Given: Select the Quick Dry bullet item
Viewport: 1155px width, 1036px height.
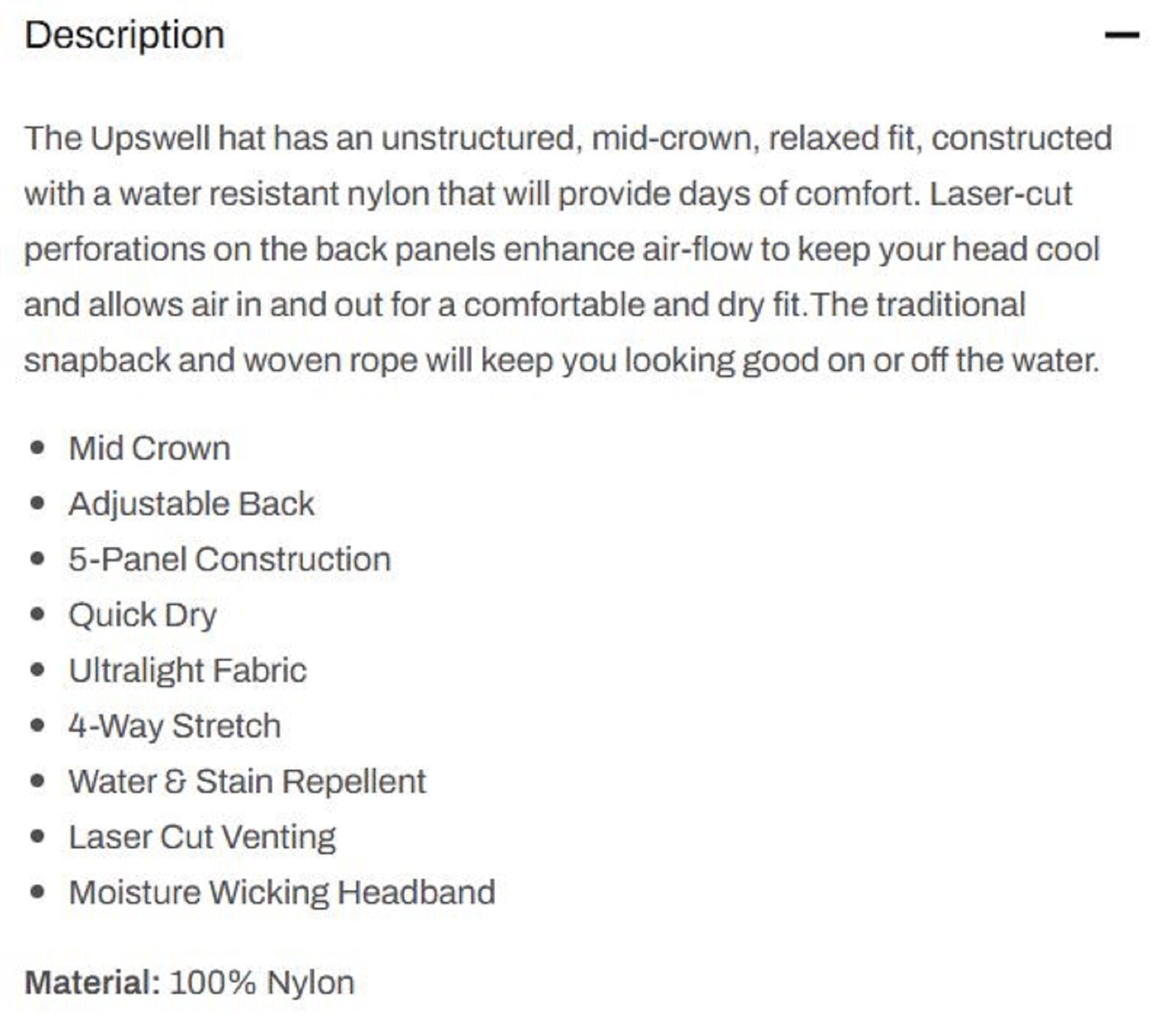Looking at the screenshot, I should [143, 616].
